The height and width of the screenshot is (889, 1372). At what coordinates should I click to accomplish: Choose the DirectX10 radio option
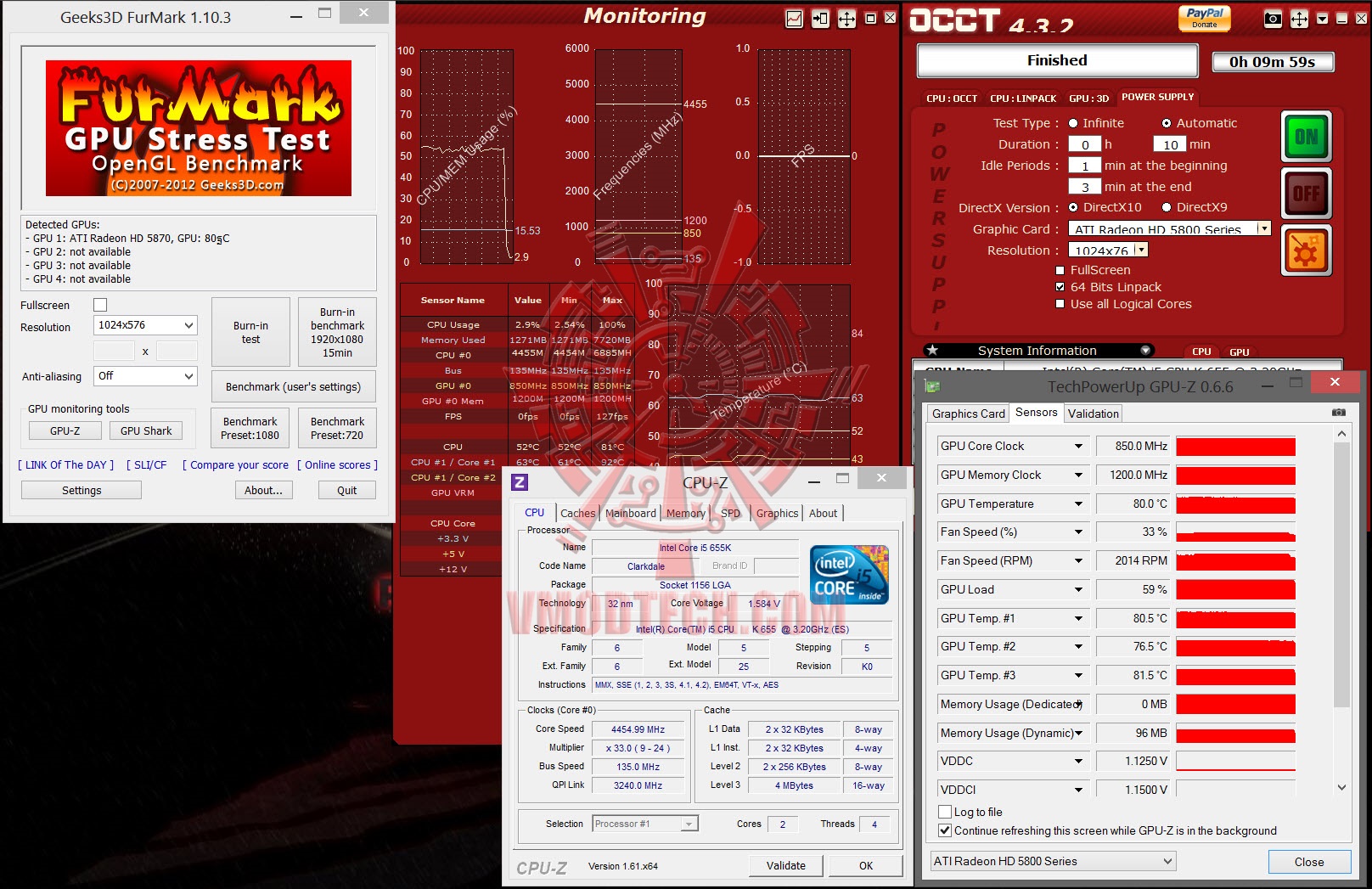pyautogui.click(x=1073, y=207)
